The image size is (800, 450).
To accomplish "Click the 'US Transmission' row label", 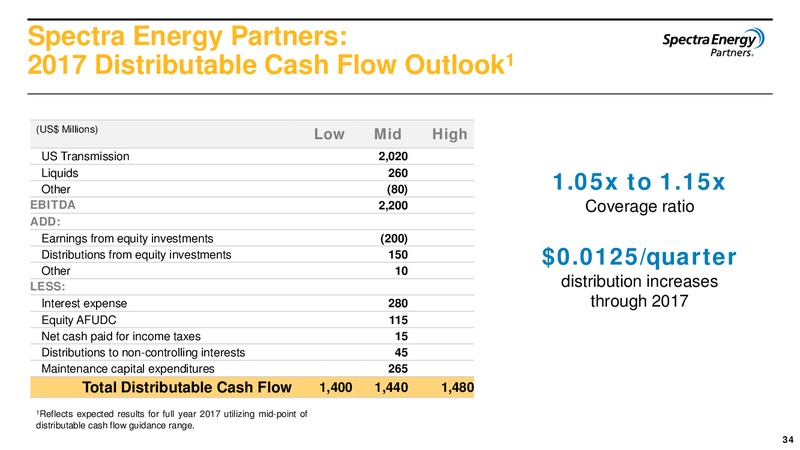I will (85, 156).
